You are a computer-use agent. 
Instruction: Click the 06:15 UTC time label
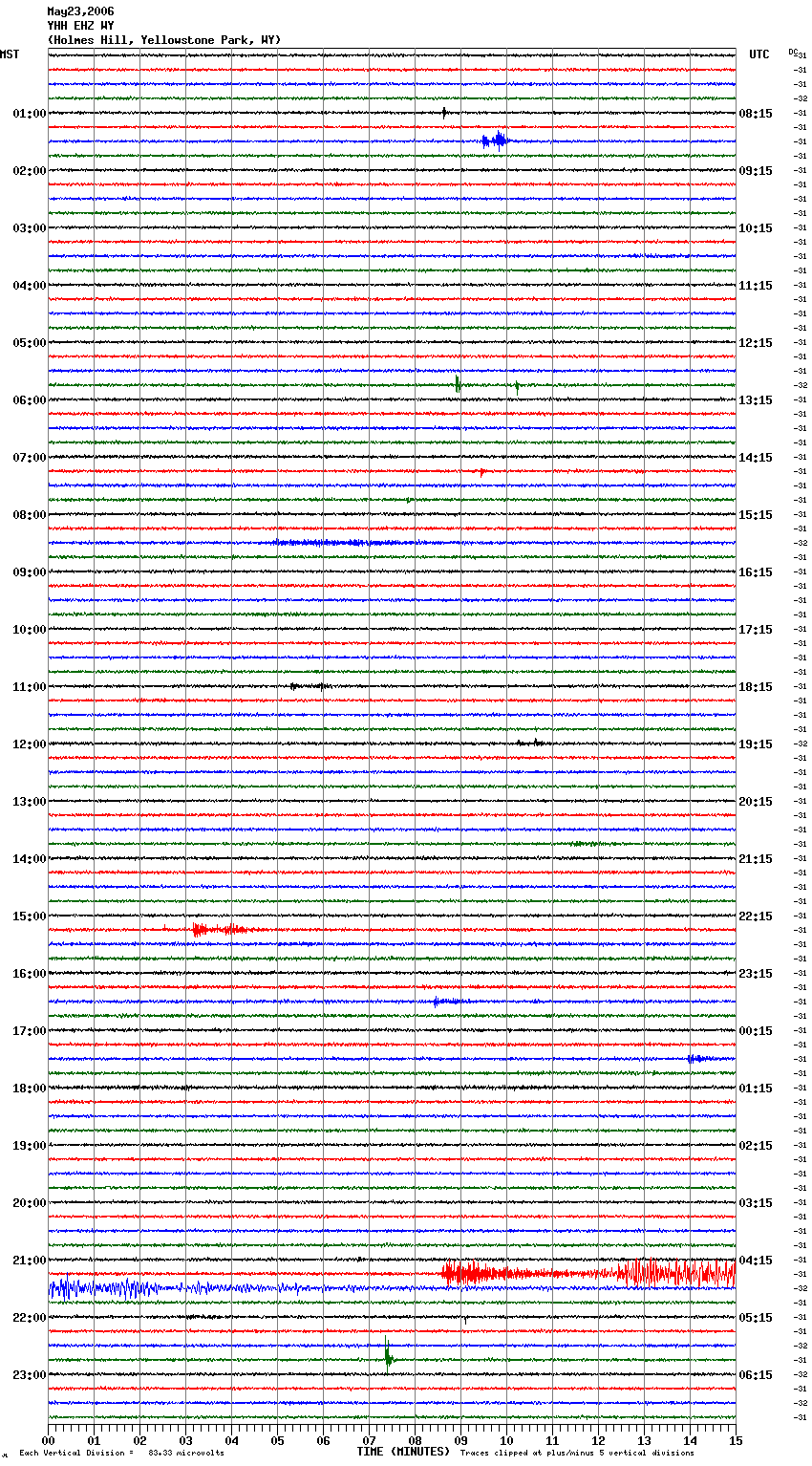click(756, 1375)
